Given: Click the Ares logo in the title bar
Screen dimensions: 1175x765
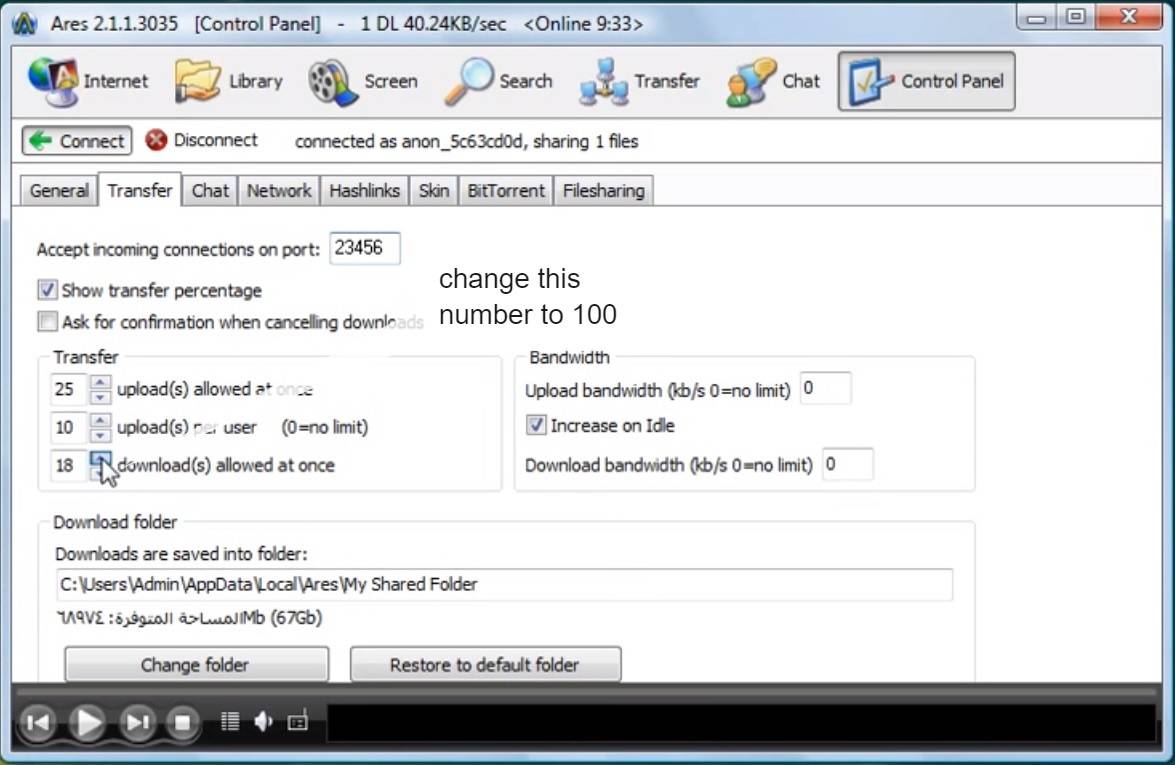Looking at the screenshot, I should pyautogui.click(x=25, y=23).
